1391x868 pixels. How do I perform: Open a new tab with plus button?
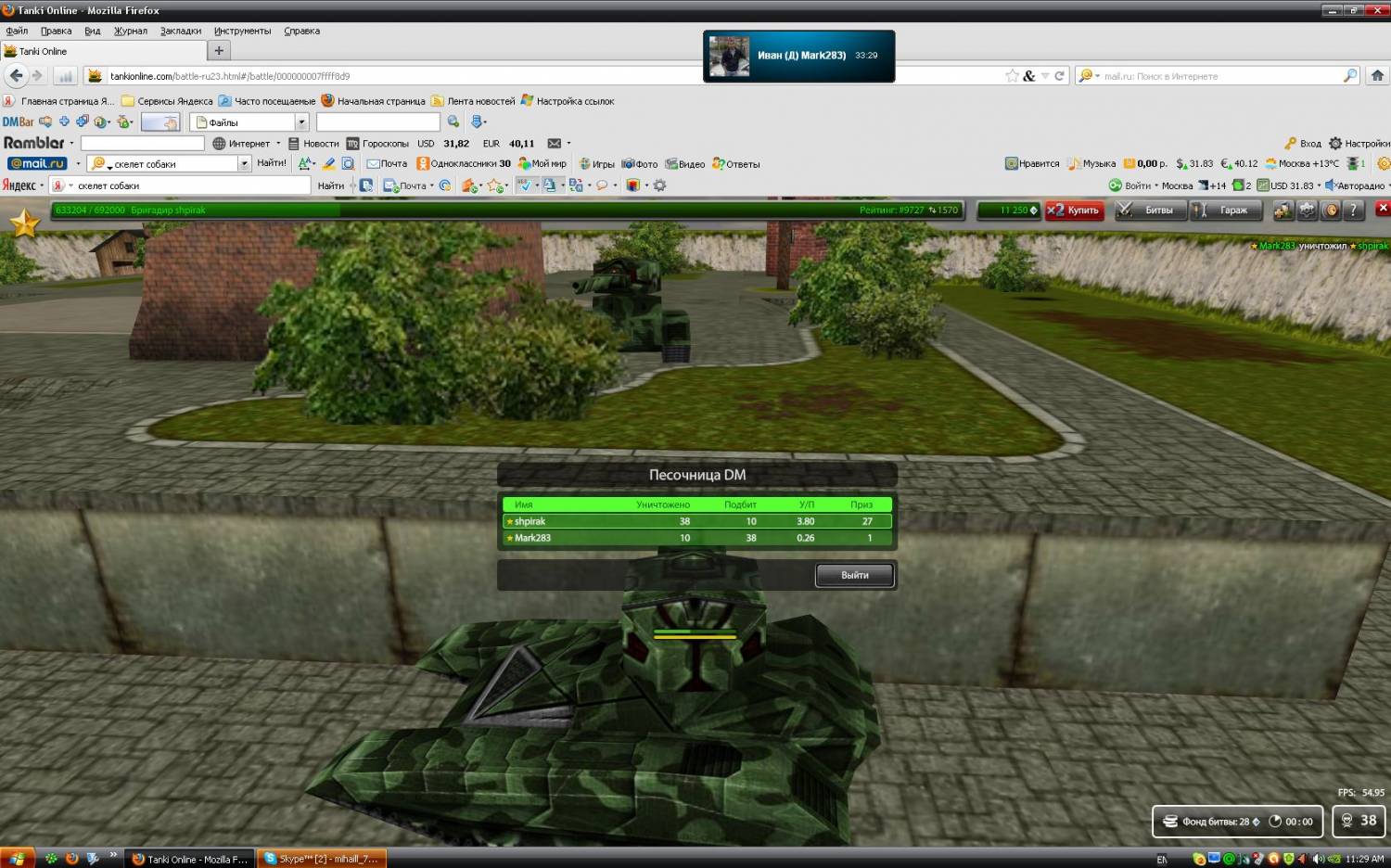[x=219, y=51]
